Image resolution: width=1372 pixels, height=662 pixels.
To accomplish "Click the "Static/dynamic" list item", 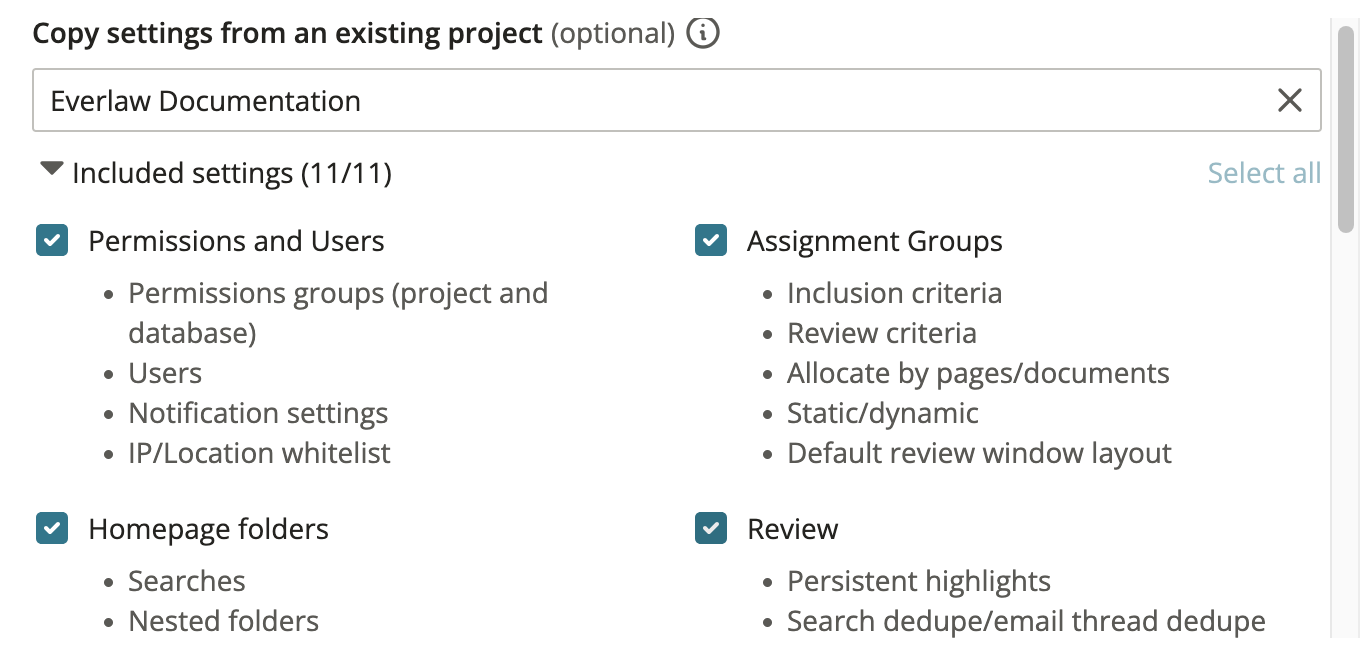I will pos(882,413).
